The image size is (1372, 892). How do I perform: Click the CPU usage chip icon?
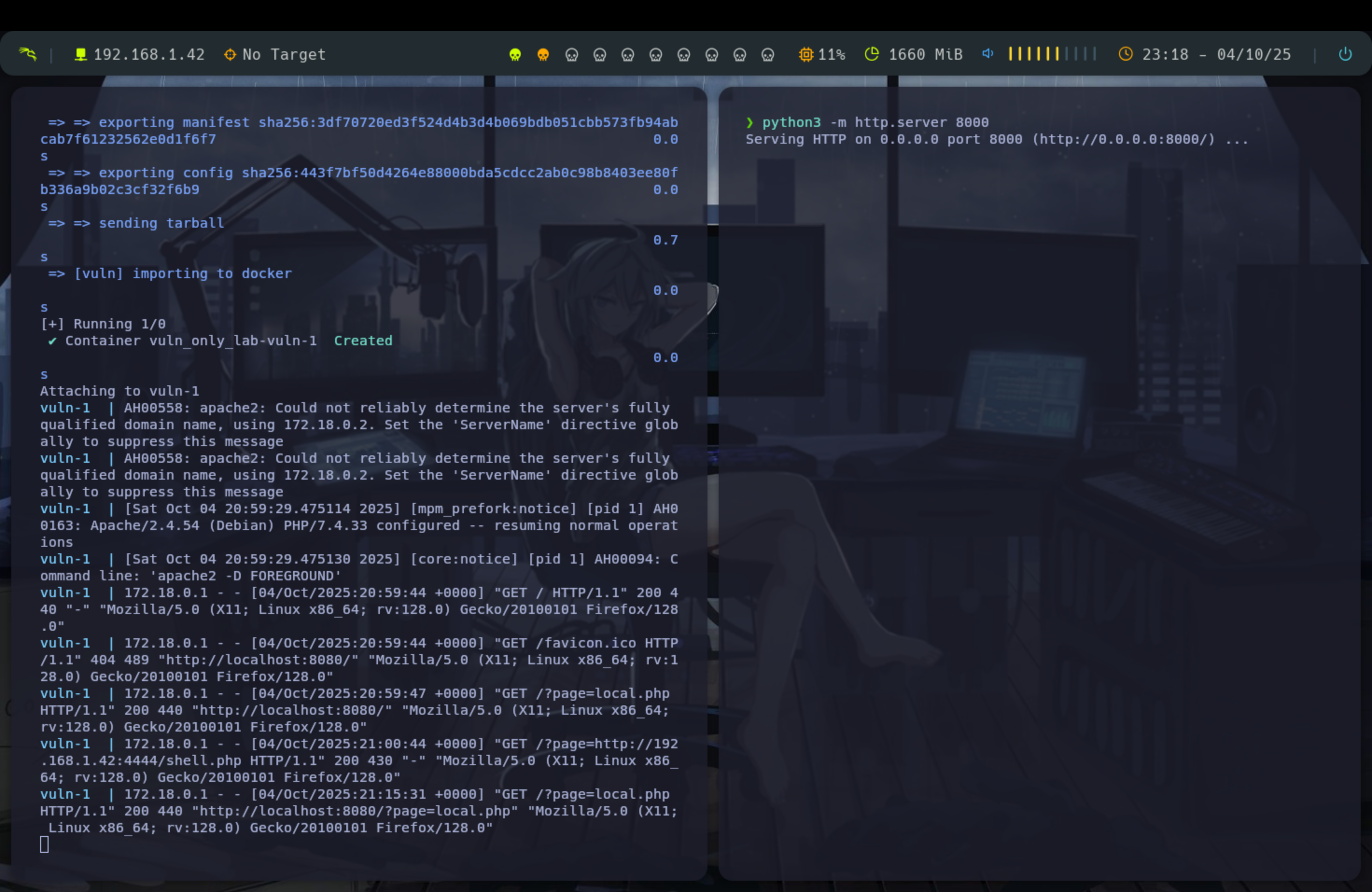[805, 55]
